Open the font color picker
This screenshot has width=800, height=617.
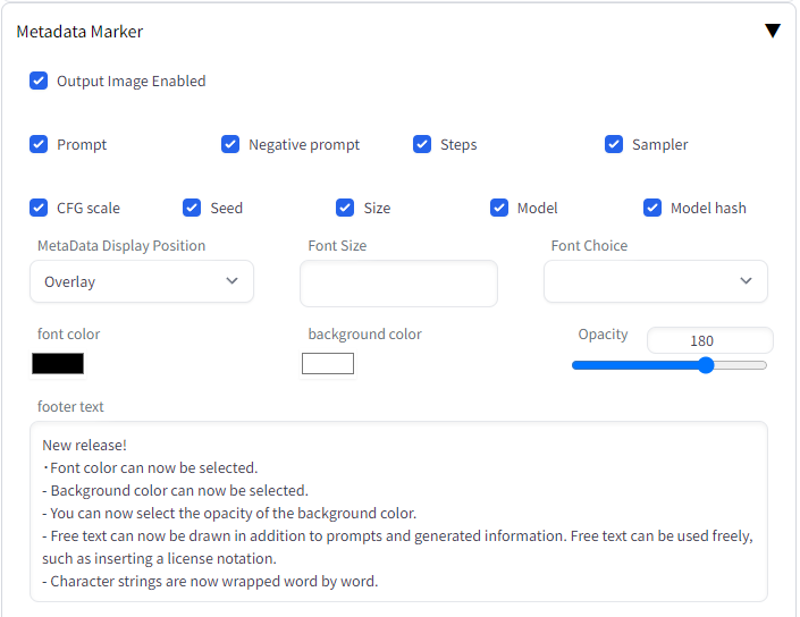[57, 363]
